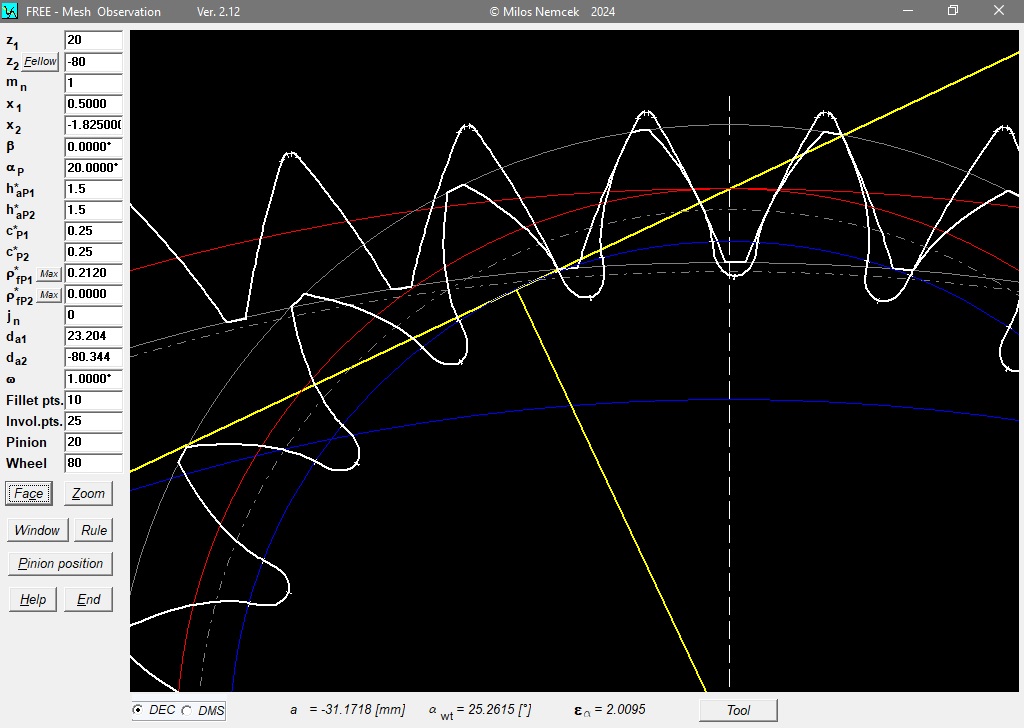Screen dimensions: 1024x728
Task: Click the jn backlash field
Action: pyautogui.click(x=93, y=315)
